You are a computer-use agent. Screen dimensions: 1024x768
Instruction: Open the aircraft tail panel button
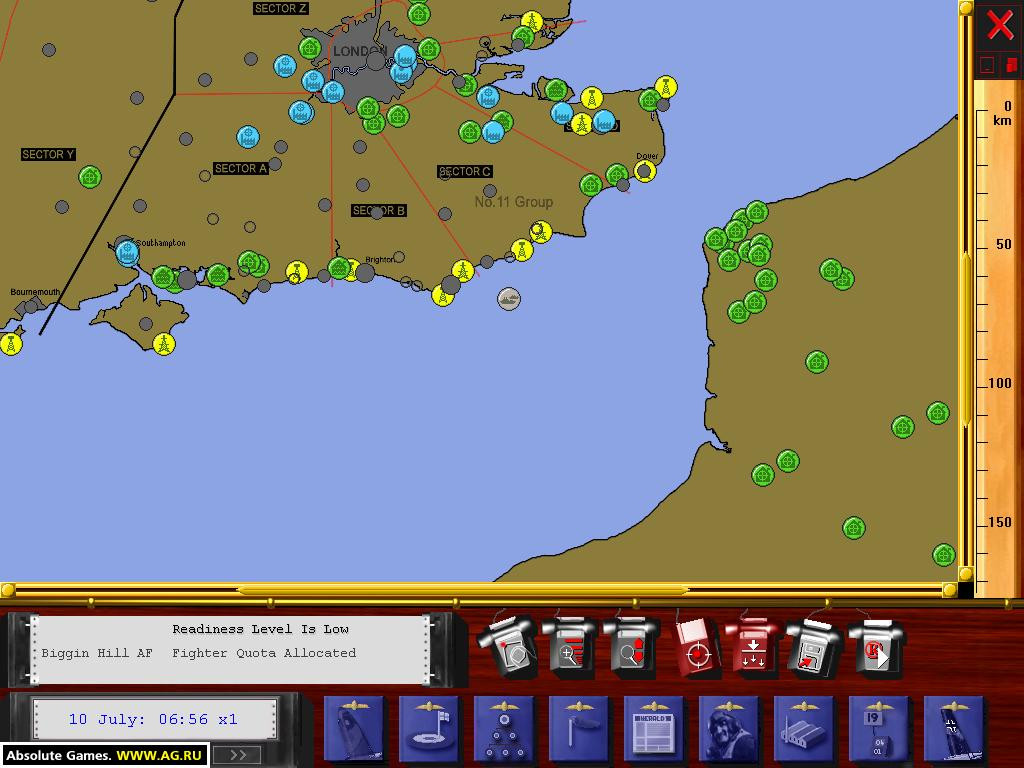click(355, 729)
